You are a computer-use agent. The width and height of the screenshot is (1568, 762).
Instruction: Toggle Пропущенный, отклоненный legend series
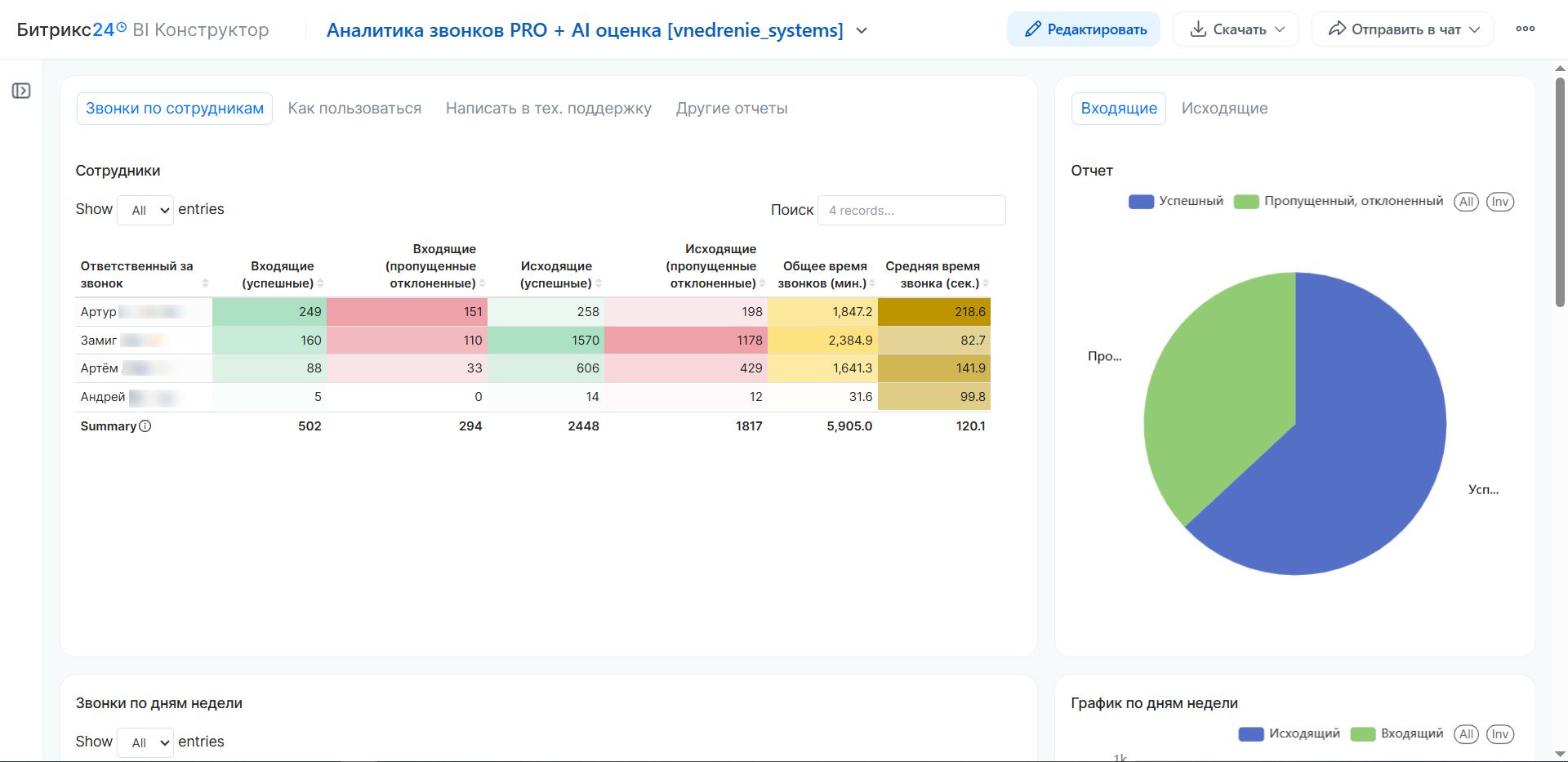click(x=1339, y=202)
